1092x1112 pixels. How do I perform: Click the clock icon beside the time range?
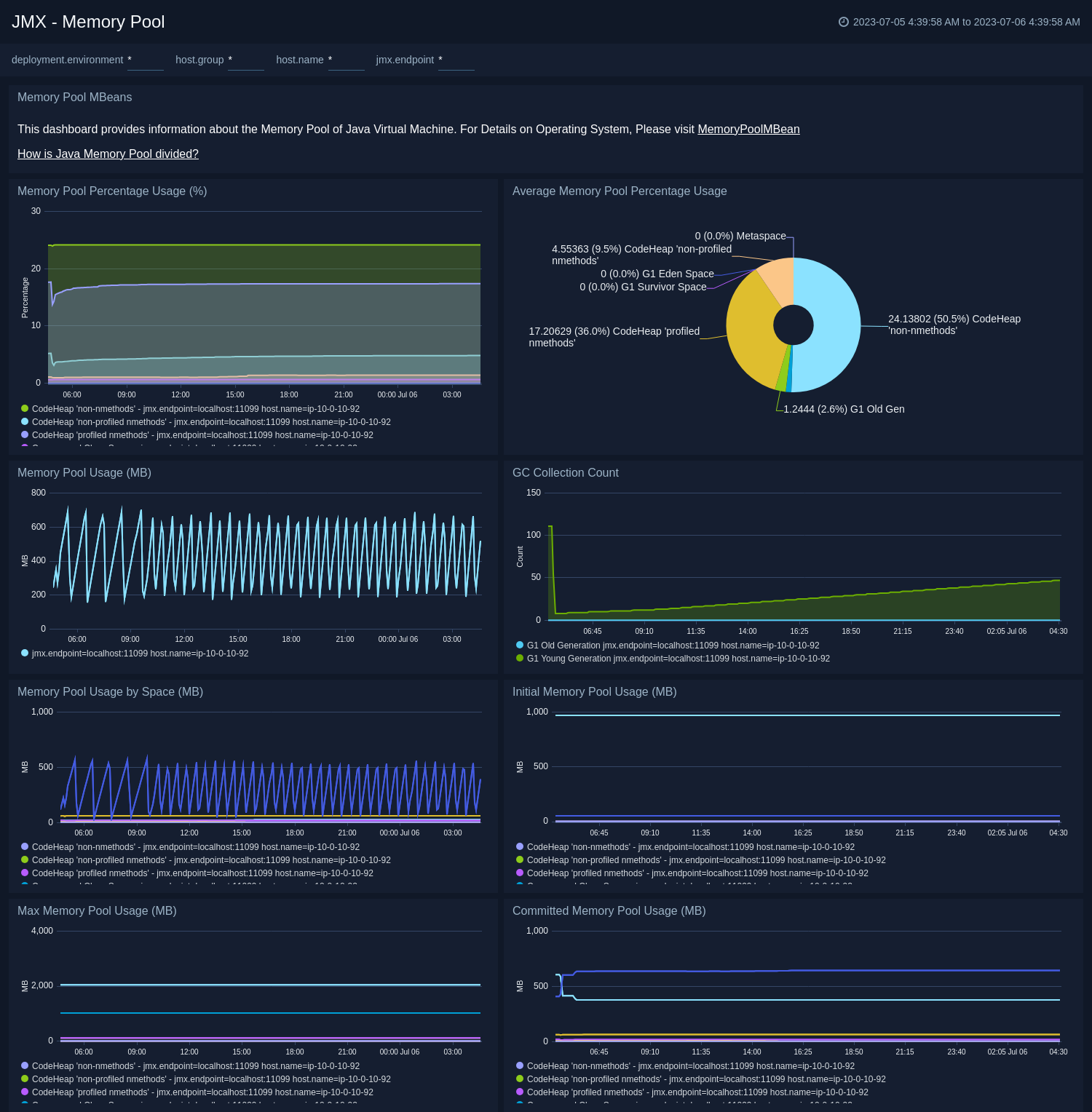click(x=844, y=22)
